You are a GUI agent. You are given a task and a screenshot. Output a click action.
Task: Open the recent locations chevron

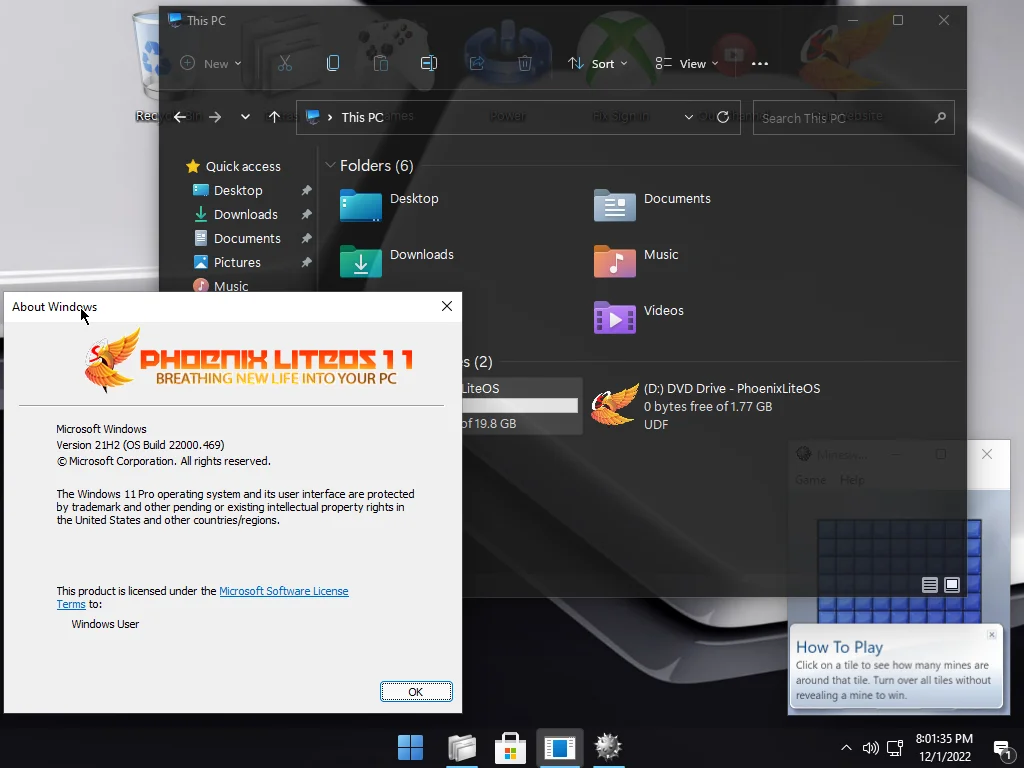[245, 117]
